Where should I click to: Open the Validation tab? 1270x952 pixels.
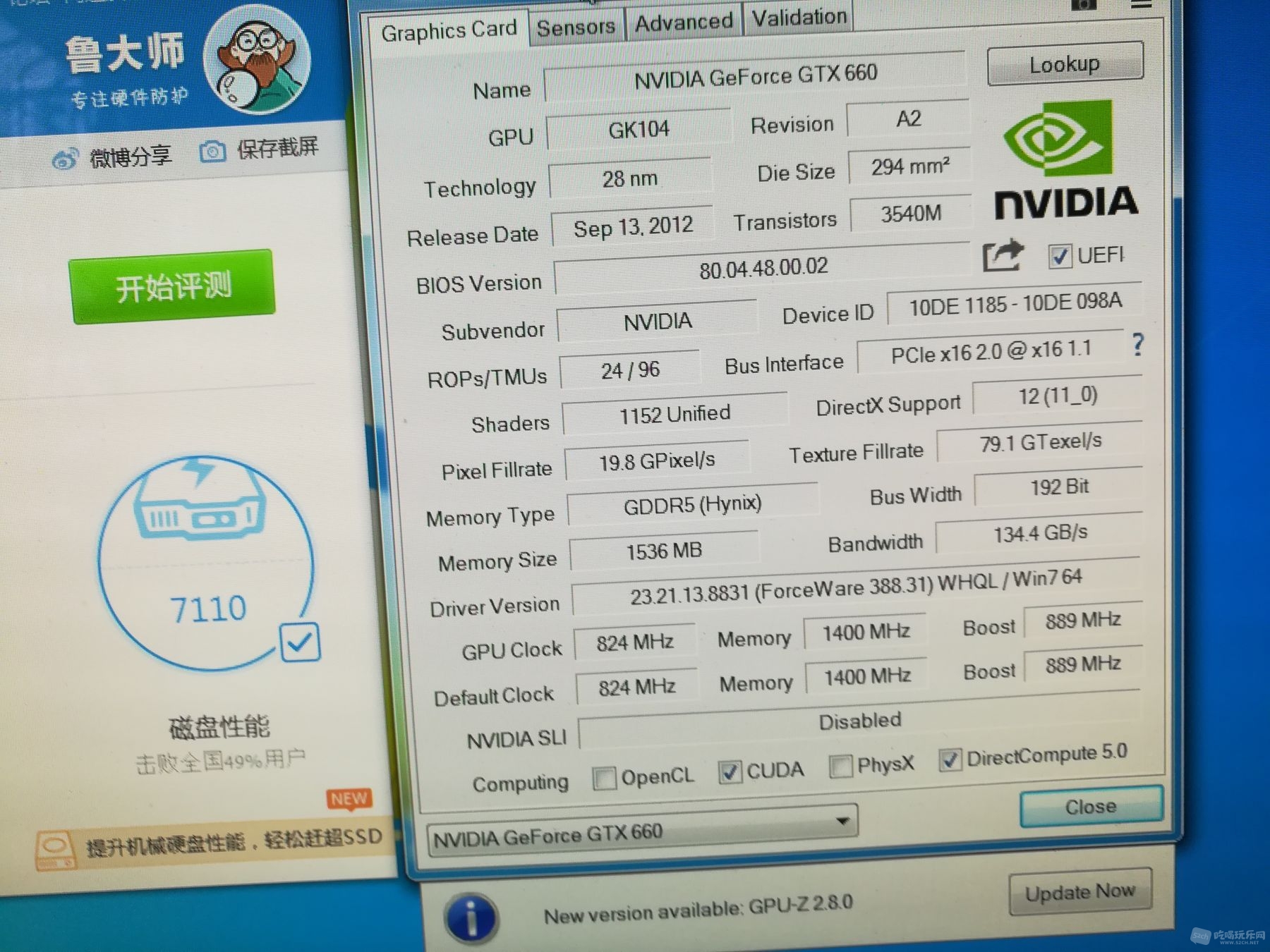[799, 16]
